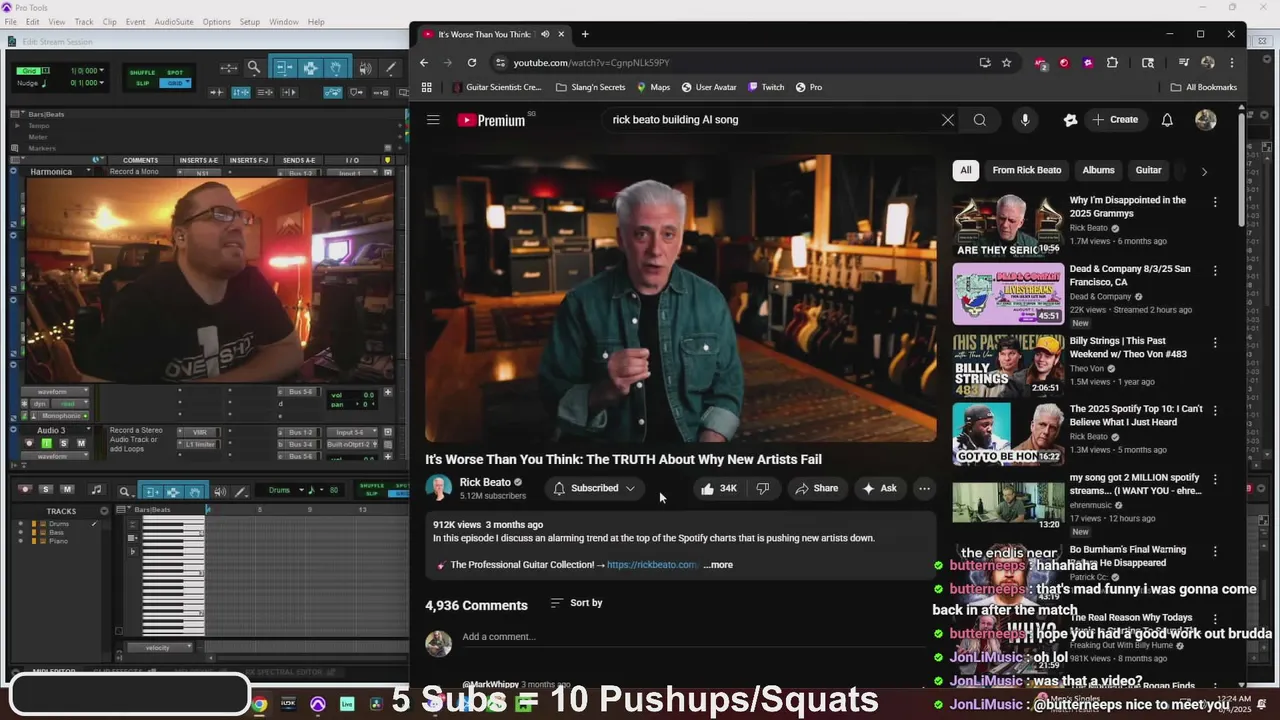Select the Zoomer tool in Pro Tools toolbar

[254, 68]
